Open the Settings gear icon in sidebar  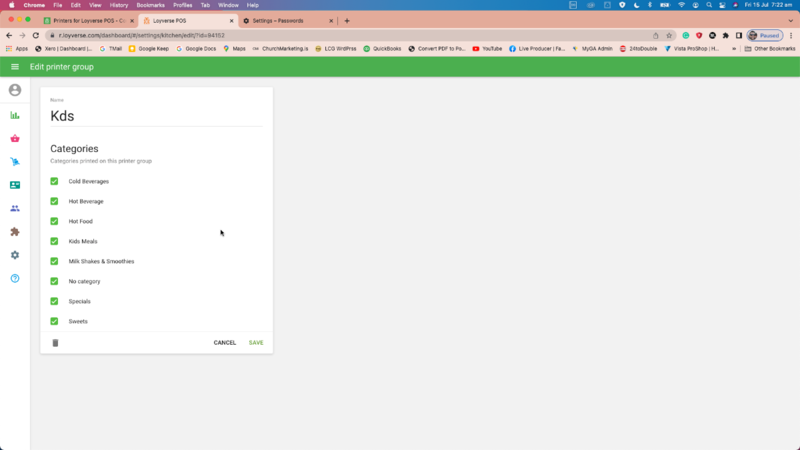[15, 255]
